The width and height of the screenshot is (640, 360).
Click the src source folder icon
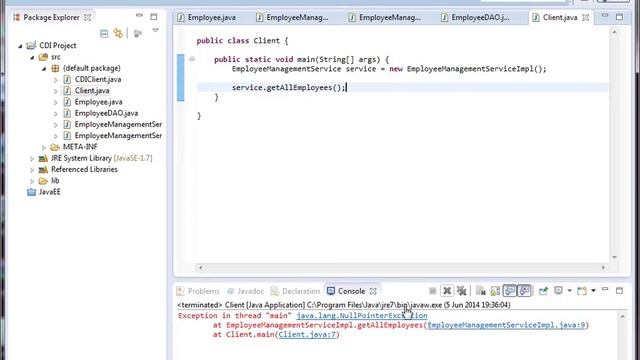[43, 57]
